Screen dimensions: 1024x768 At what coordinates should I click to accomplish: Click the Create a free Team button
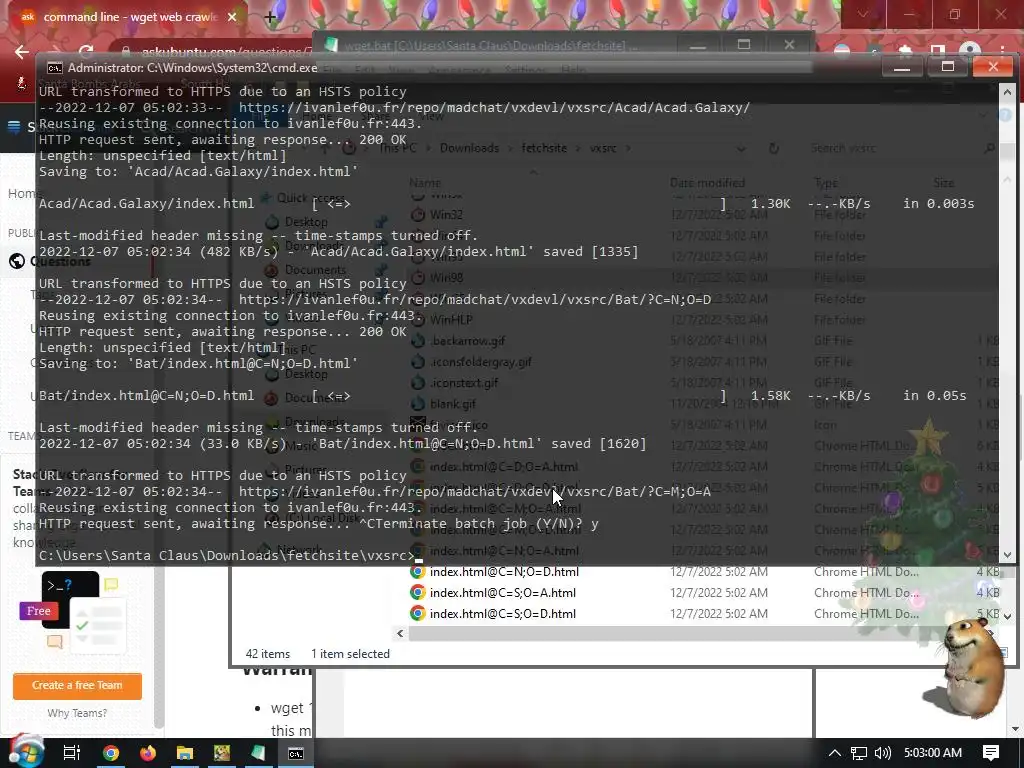(x=77, y=686)
